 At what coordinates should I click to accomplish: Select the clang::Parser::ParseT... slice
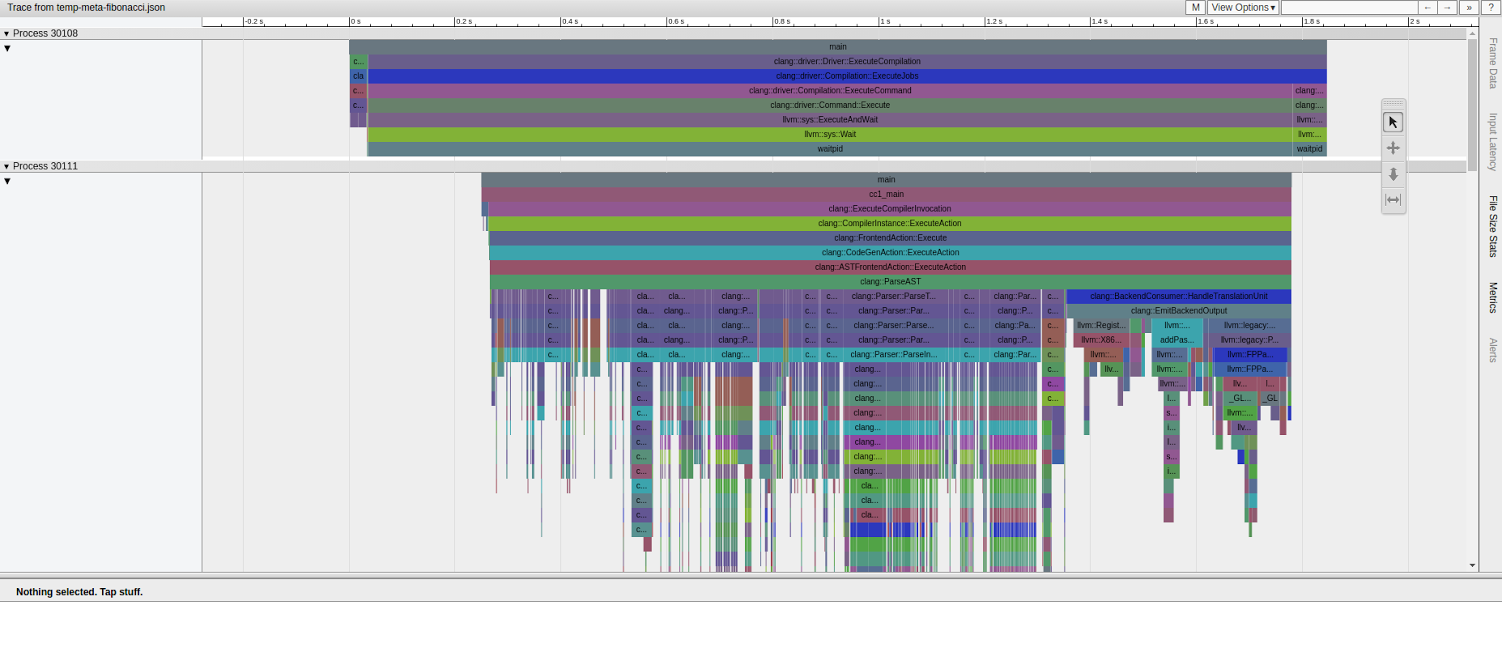point(894,296)
